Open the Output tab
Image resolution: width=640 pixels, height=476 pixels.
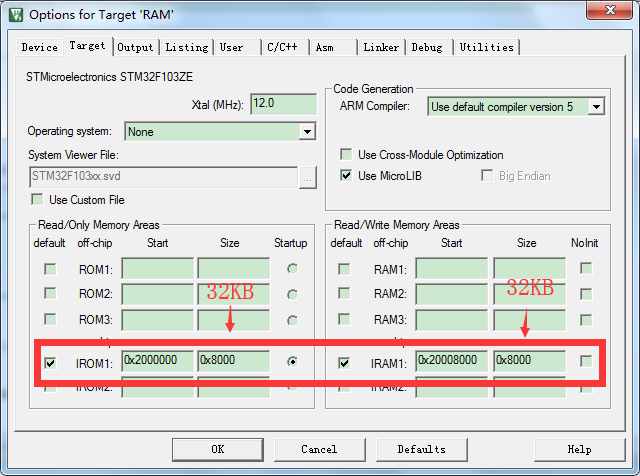coord(135,47)
